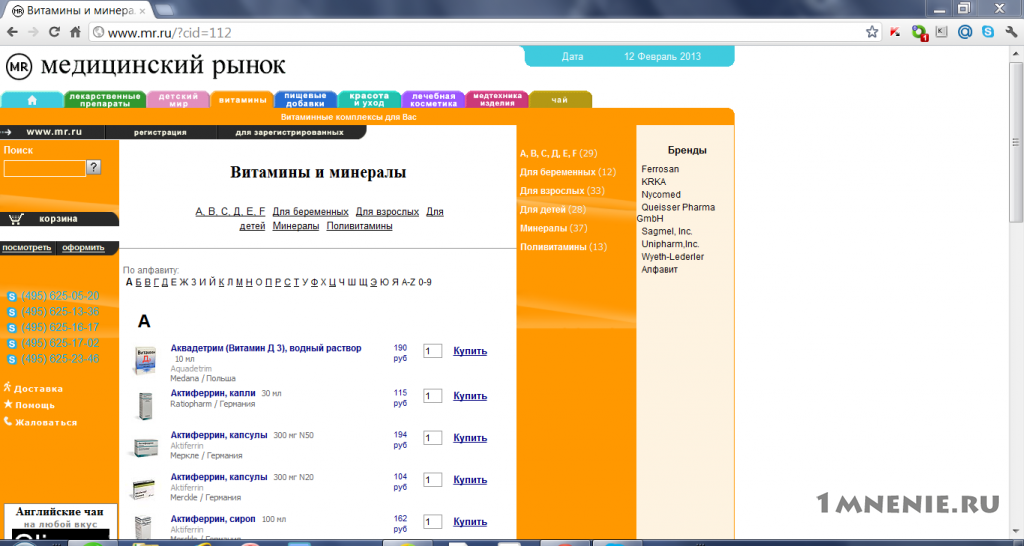Open красота и уход tab

[x=370, y=100]
